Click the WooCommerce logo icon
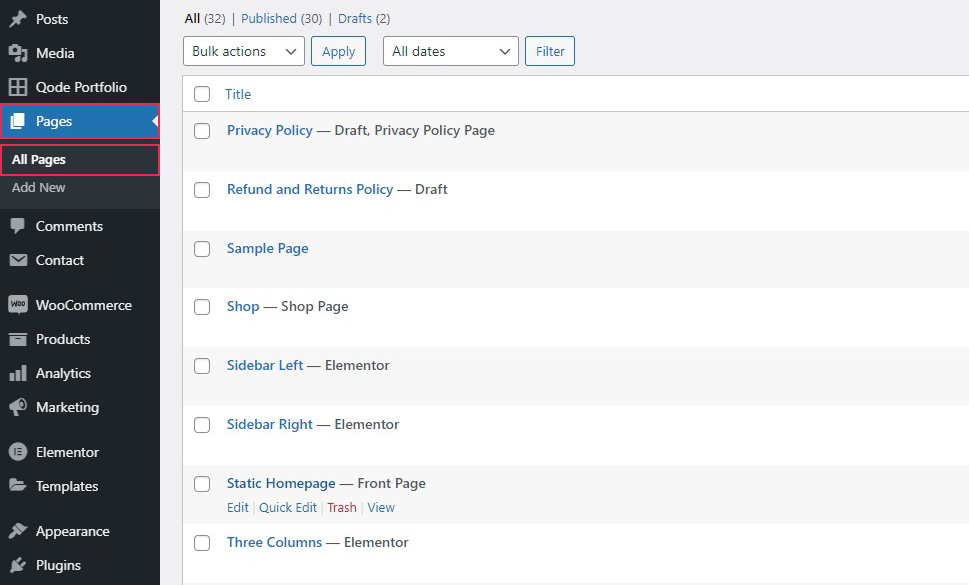Screen dimensions: 969x585 tap(18, 305)
